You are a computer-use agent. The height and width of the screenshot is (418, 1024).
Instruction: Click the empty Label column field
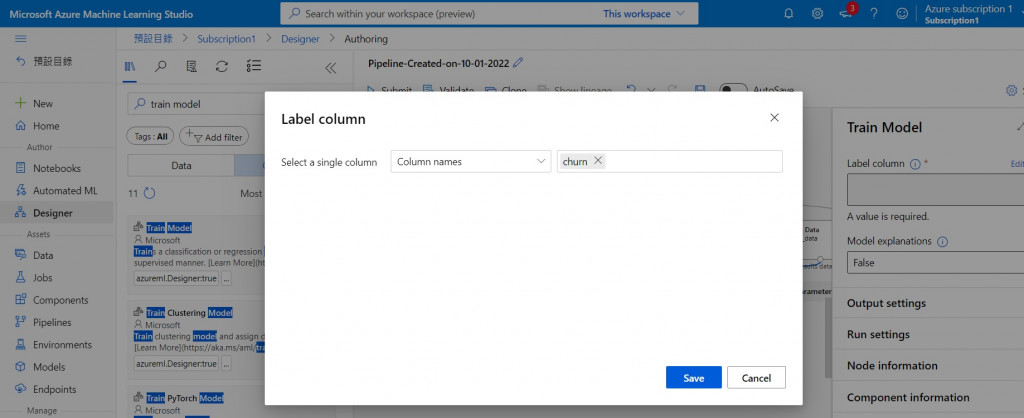point(935,190)
